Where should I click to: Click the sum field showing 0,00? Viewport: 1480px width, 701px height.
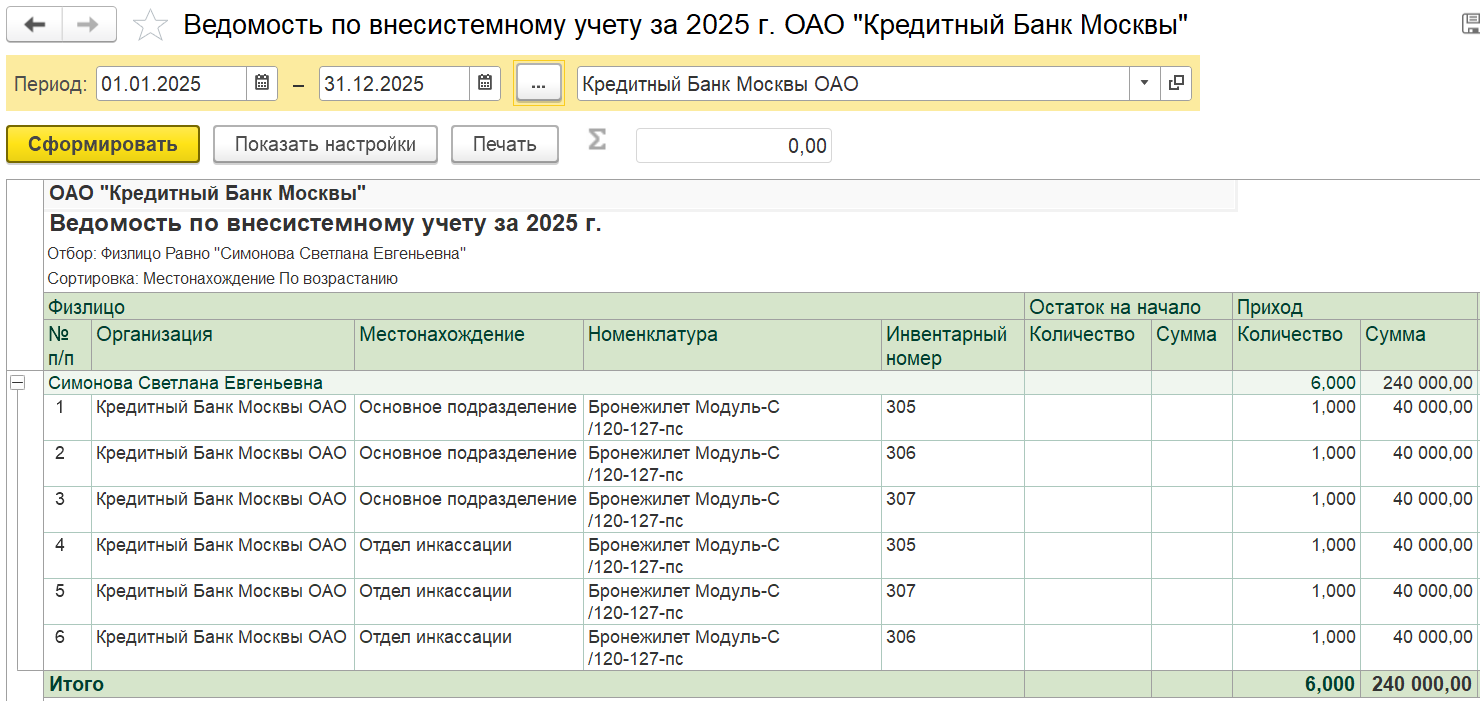tap(733, 146)
